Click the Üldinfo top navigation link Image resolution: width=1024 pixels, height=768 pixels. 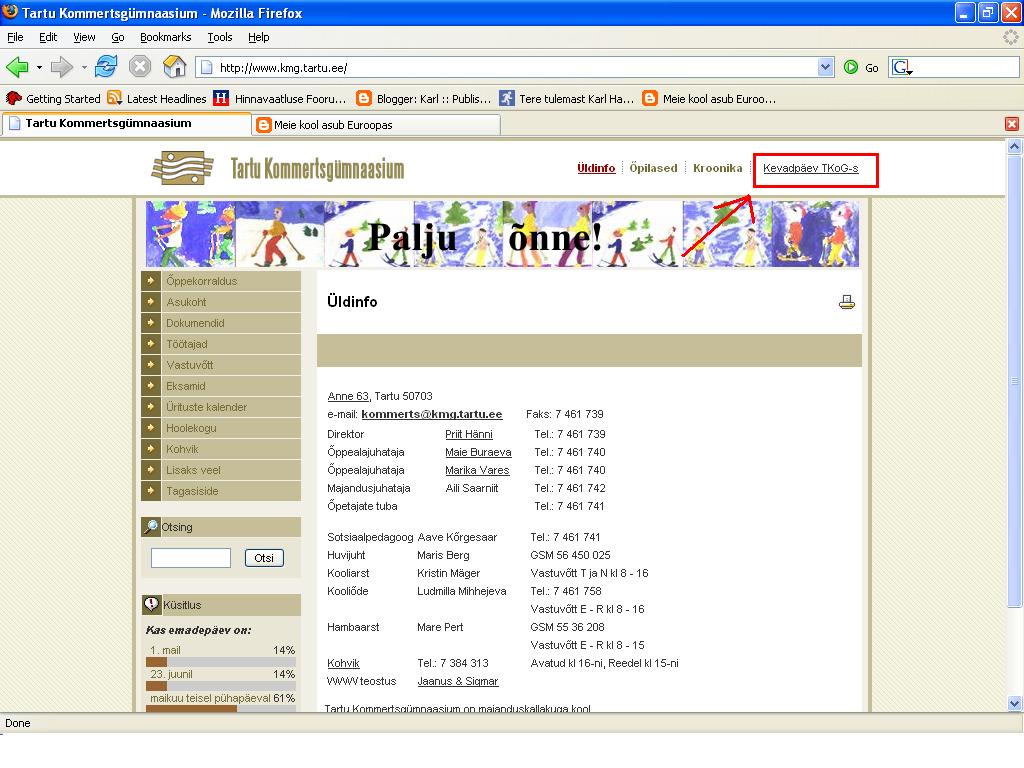596,168
